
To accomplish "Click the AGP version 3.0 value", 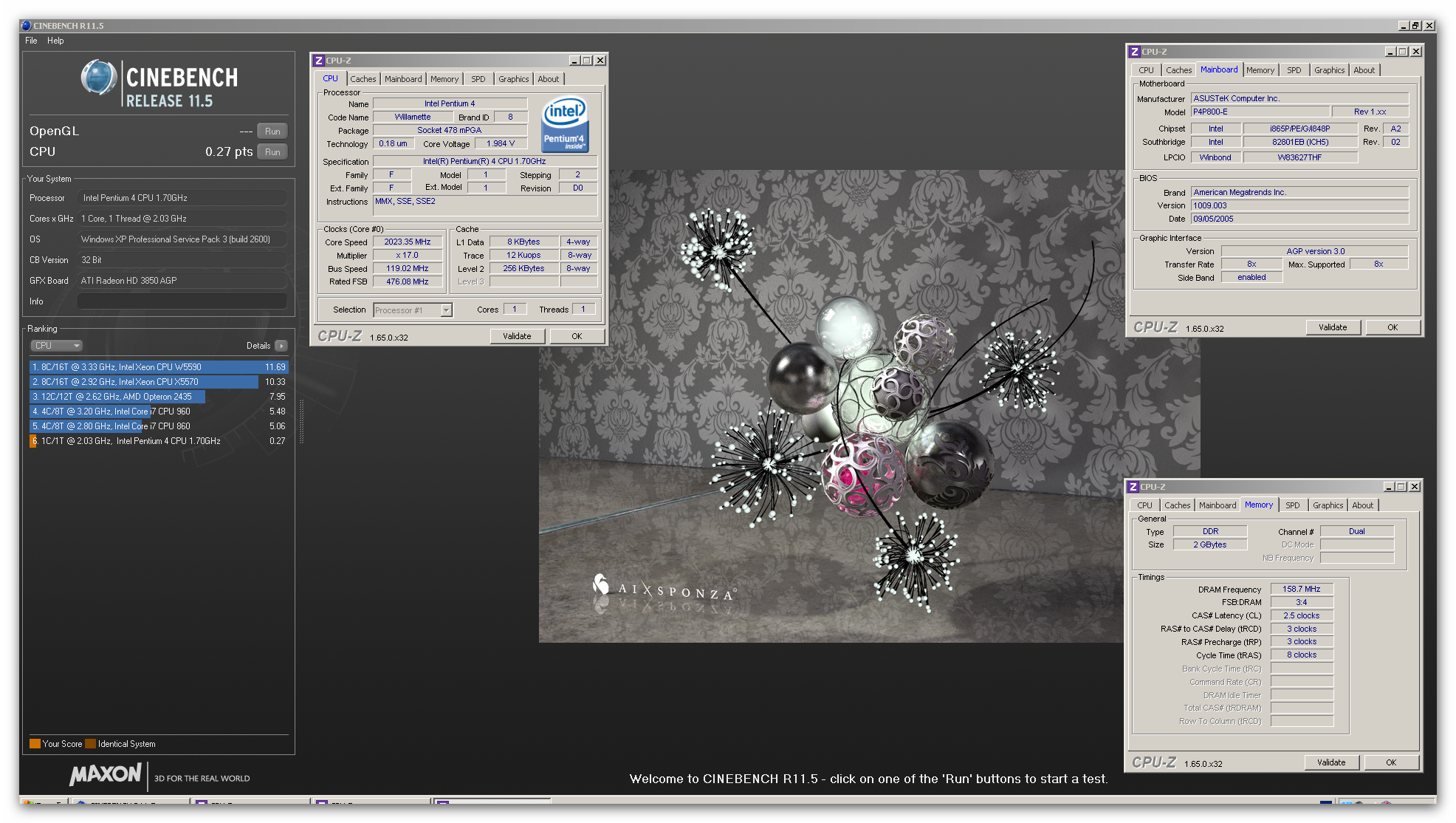I will click(x=1315, y=252).
